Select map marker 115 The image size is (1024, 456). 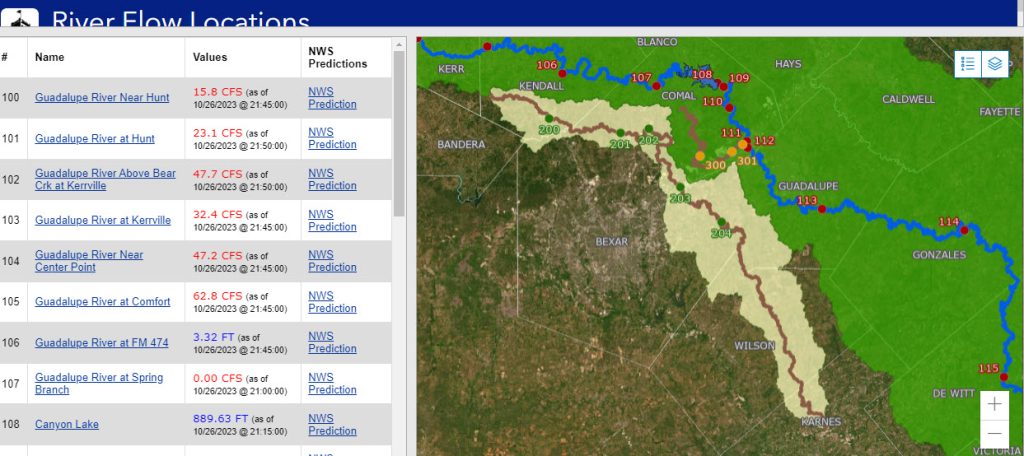click(x=1004, y=377)
